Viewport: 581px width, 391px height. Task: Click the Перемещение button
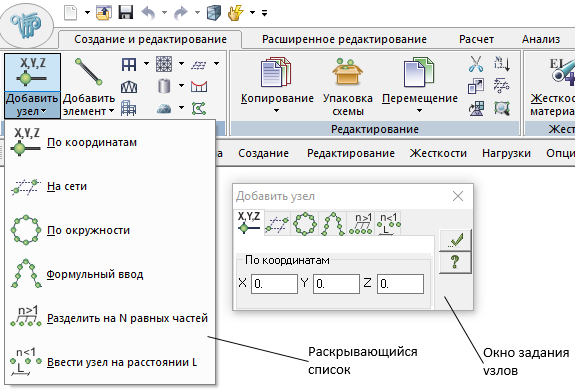click(419, 86)
